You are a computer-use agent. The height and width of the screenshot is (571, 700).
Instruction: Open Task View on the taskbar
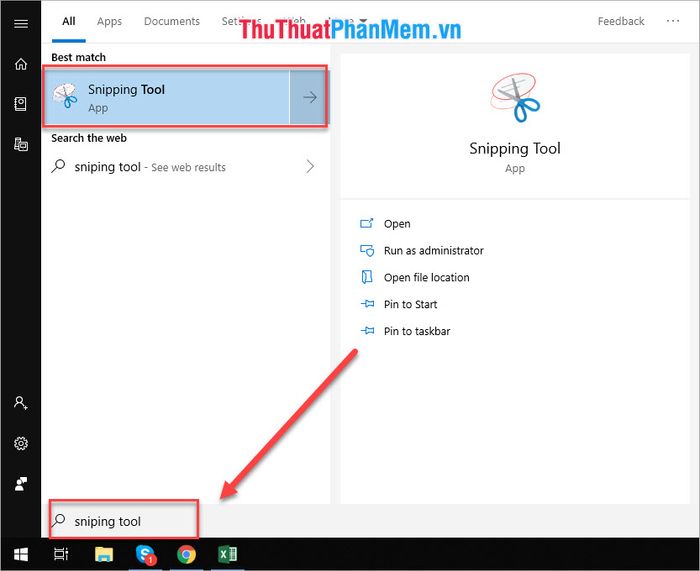pyautogui.click(x=61, y=554)
